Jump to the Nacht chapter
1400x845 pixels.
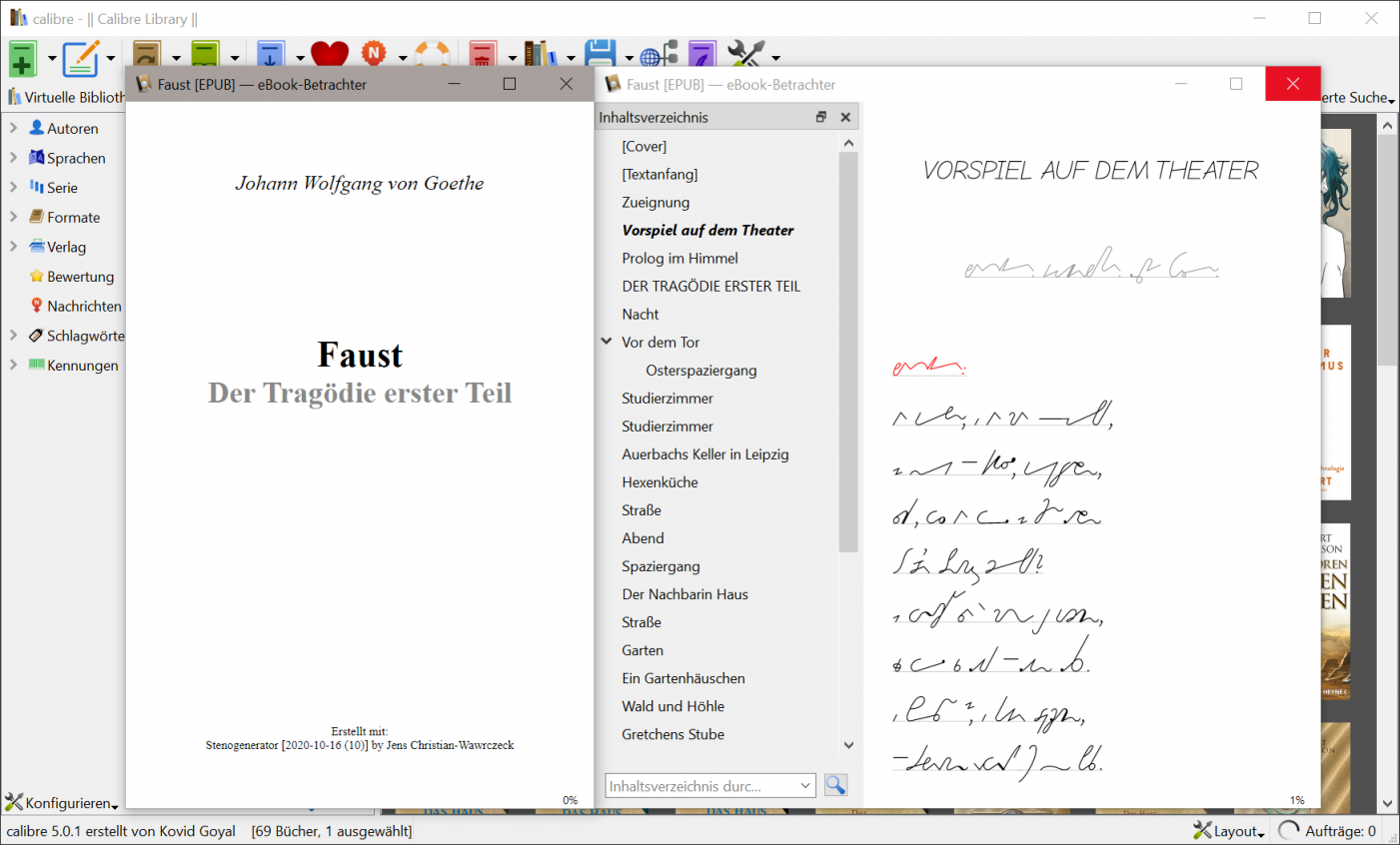tap(641, 314)
